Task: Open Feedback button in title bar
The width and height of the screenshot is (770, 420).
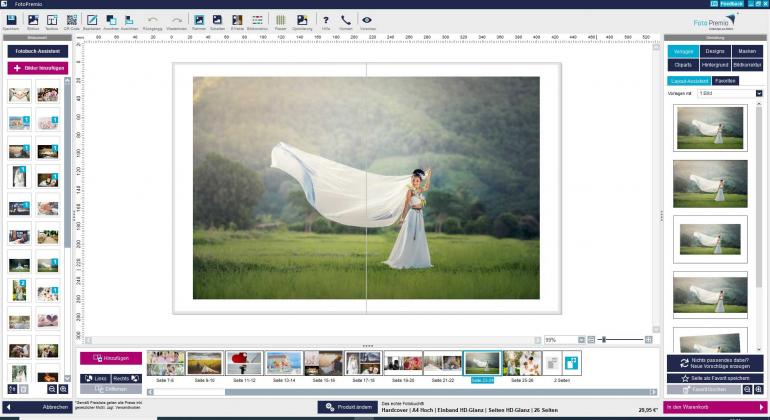Action: tap(731, 4)
